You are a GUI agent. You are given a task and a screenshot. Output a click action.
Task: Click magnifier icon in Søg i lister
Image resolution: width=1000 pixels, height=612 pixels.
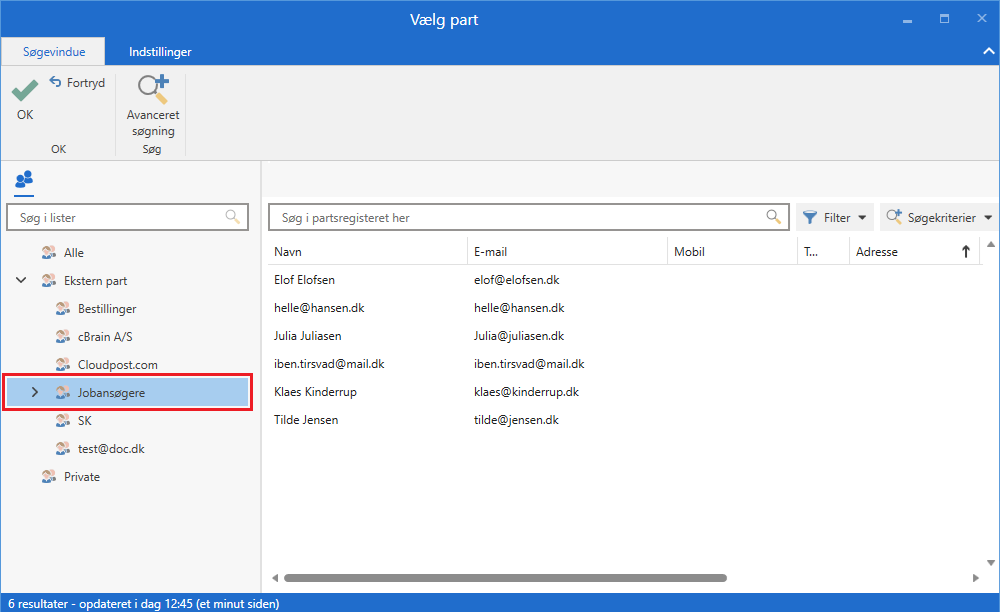tap(232, 217)
